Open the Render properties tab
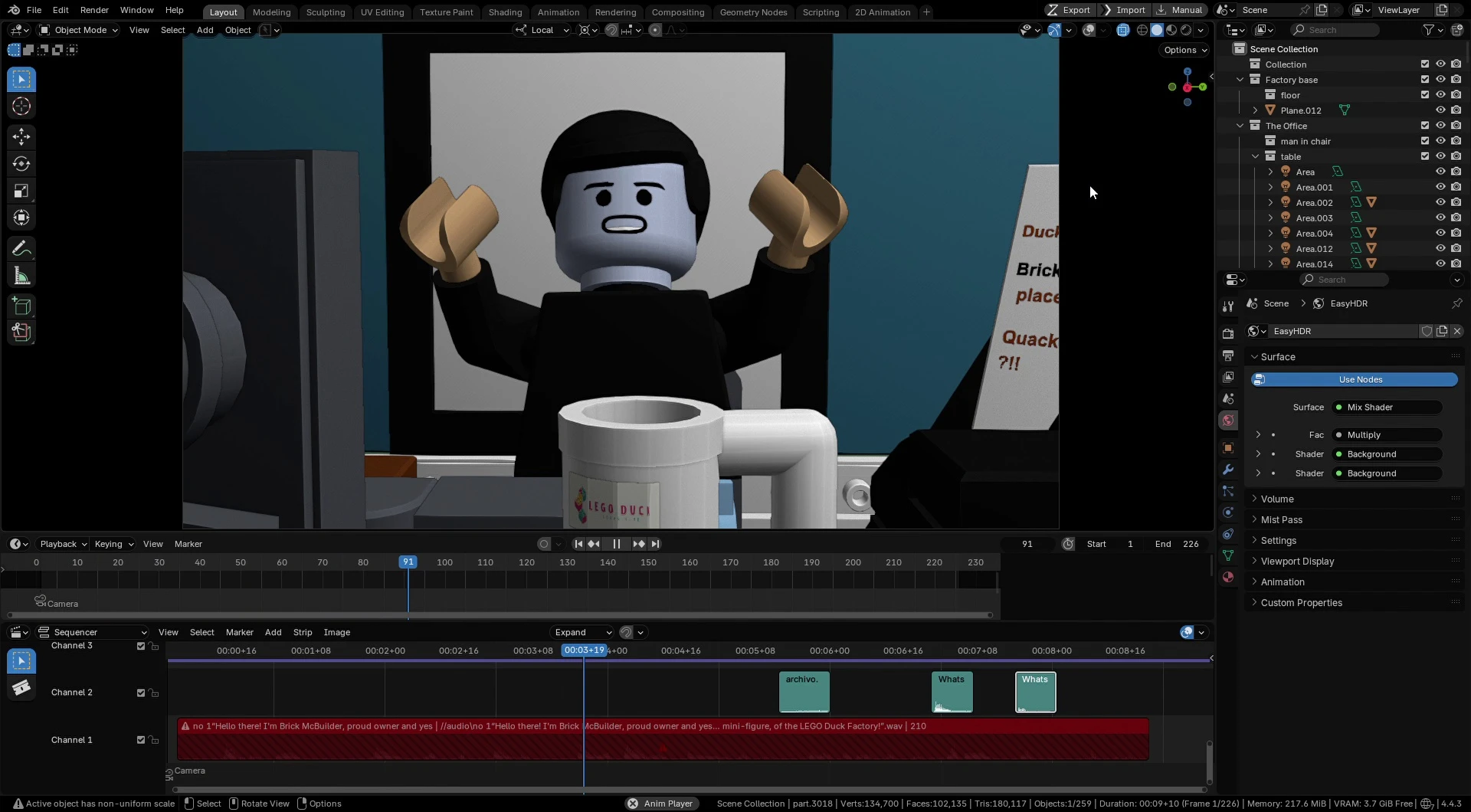The height and width of the screenshot is (812, 1471). tap(1228, 334)
